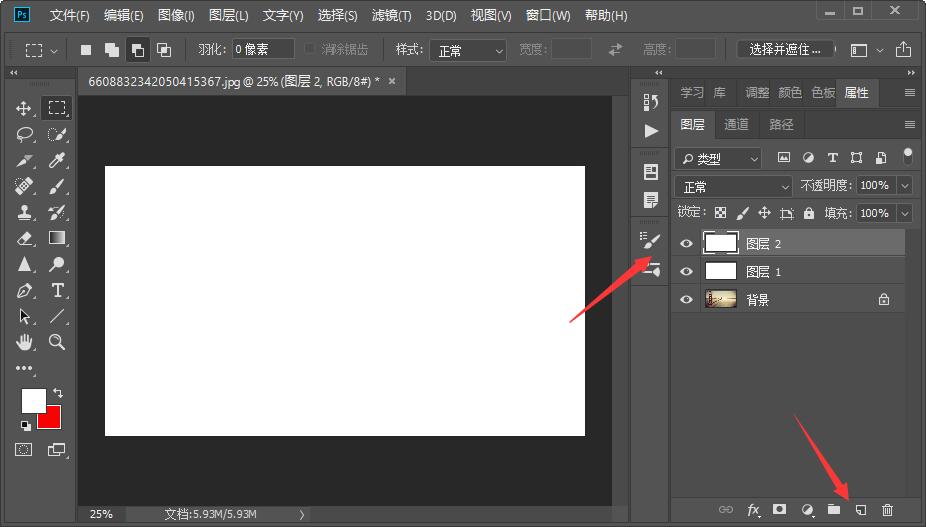926x527 pixels.
Task: Swap foreground and background colors
Action: (58, 392)
